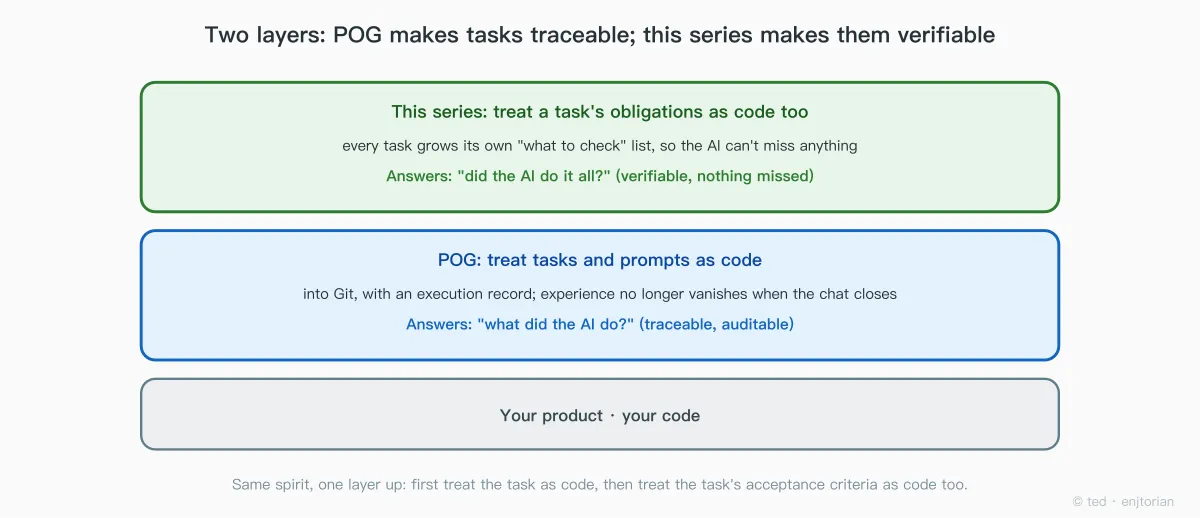
Task: Click the copyright symbol in the footer
Action: coord(1077,501)
